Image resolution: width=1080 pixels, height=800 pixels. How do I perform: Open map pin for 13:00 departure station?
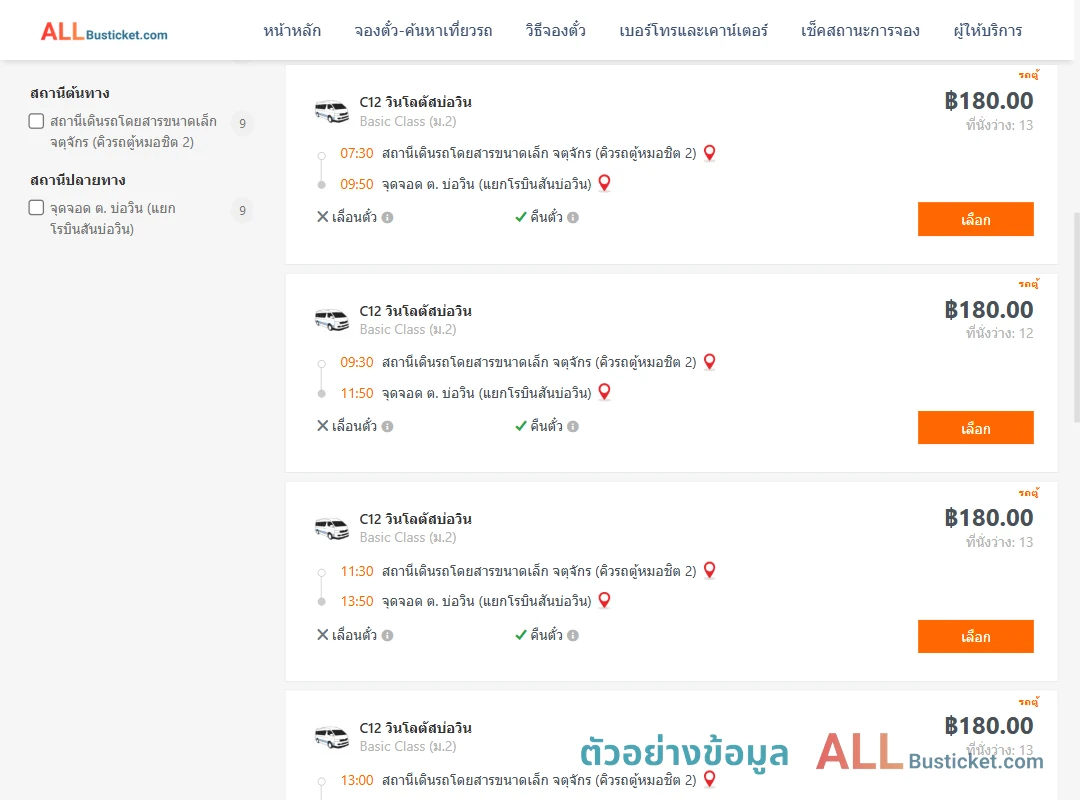pyautogui.click(x=709, y=779)
